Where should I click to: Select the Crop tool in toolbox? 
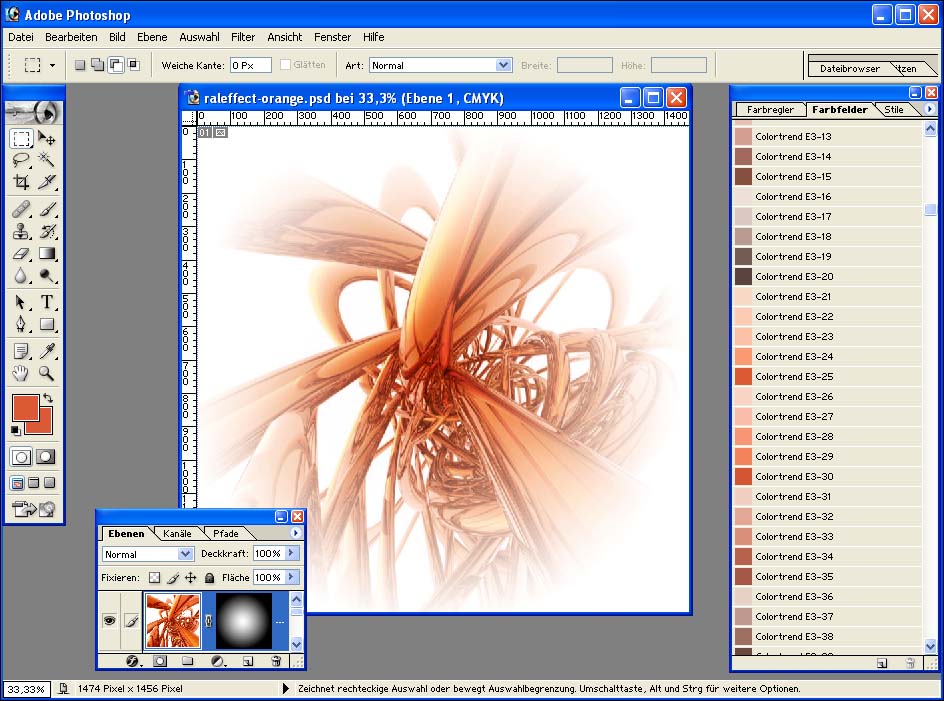coord(21,182)
